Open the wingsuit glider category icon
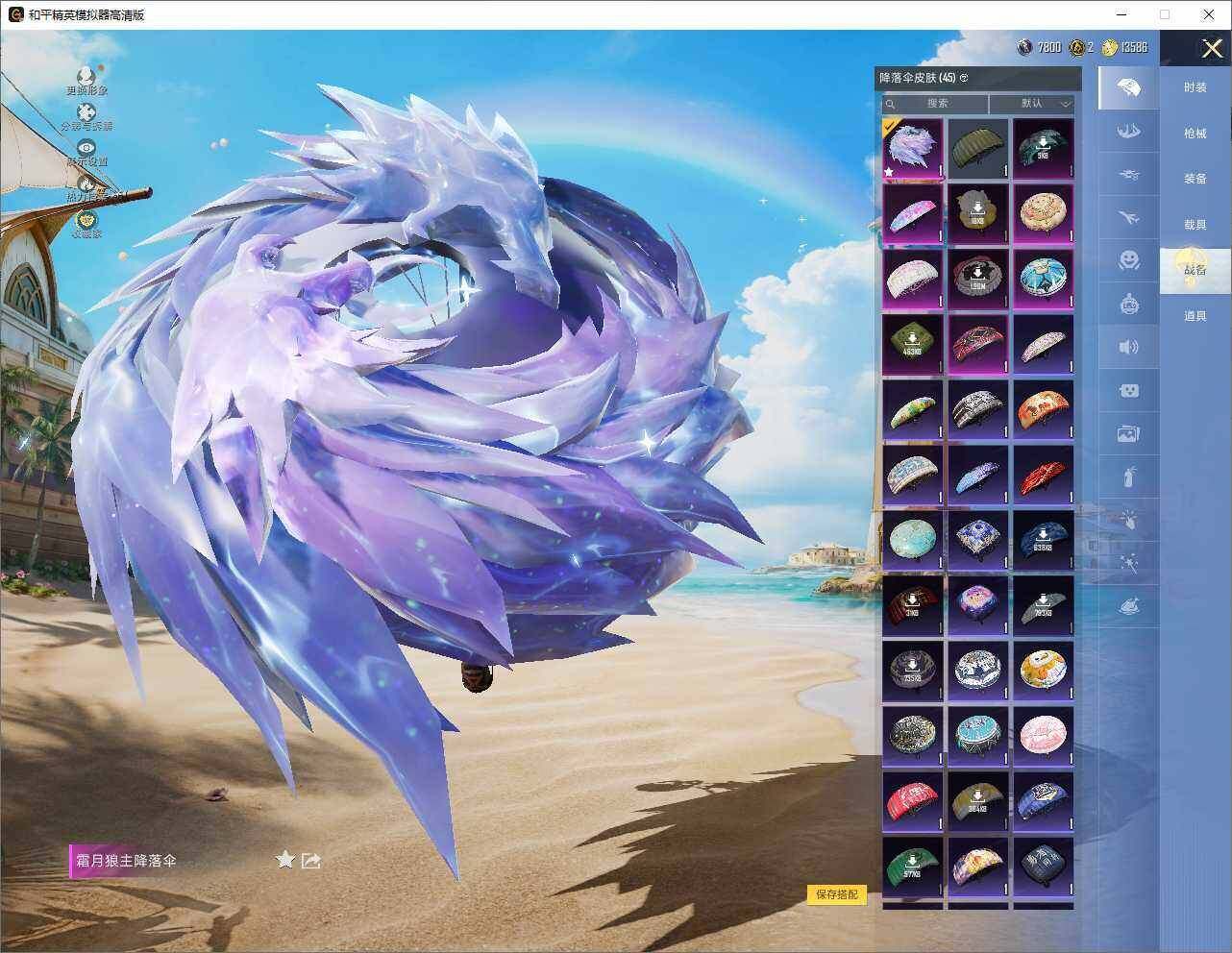Viewport: 1232px width, 953px height. 1129,131
